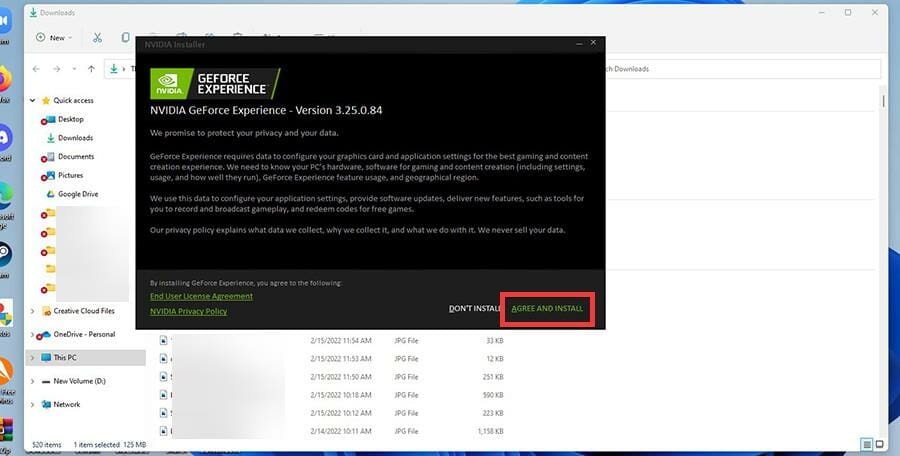Image resolution: width=900 pixels, height=456 pixels.
Task: Click the Copy icon in Explorer toolbar
Action: click(x=125, y=37)
